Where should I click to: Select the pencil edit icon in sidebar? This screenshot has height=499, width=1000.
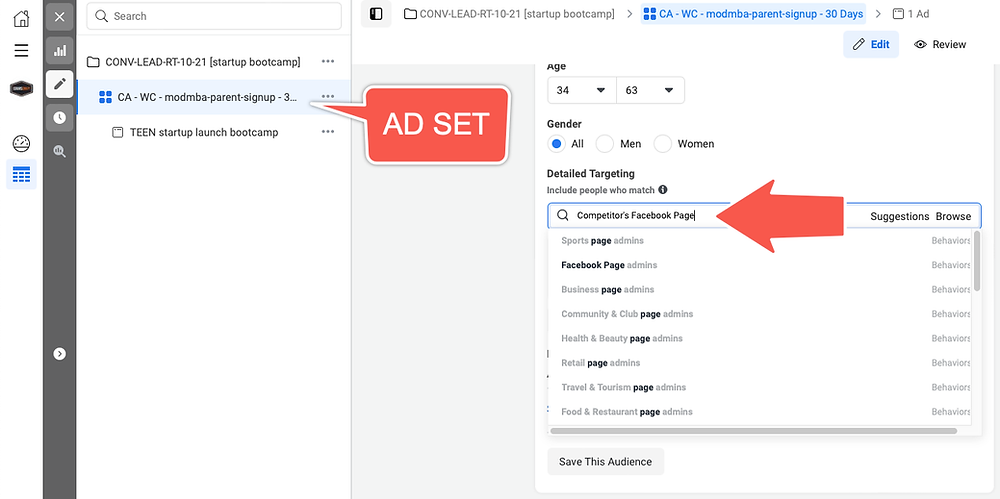(x=59, y=84)
